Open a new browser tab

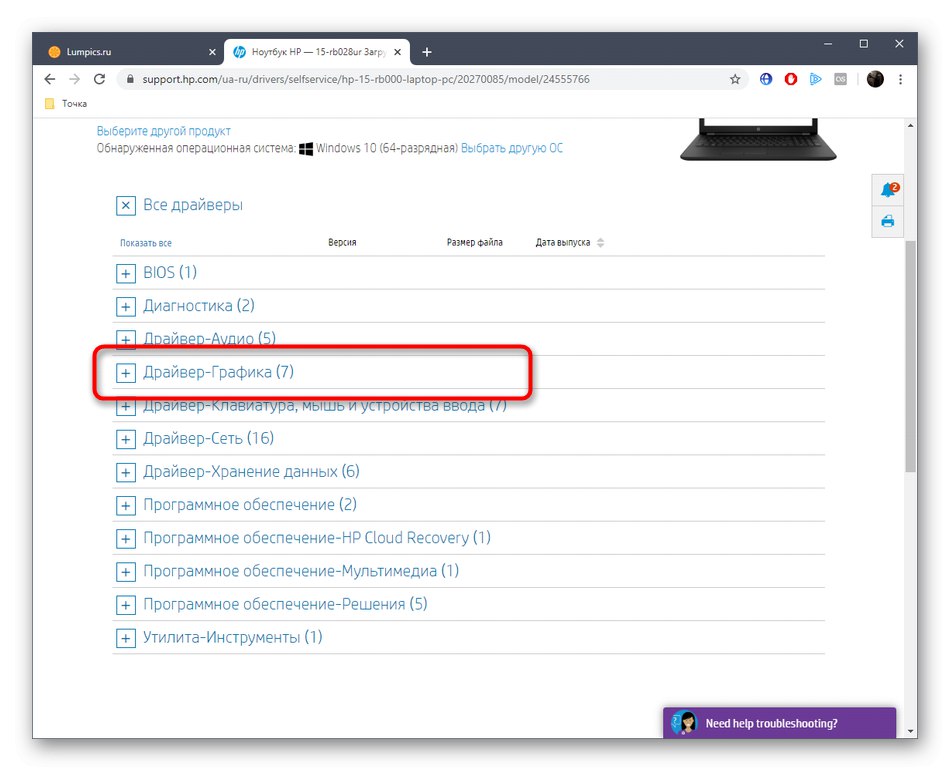pos(427,52)
